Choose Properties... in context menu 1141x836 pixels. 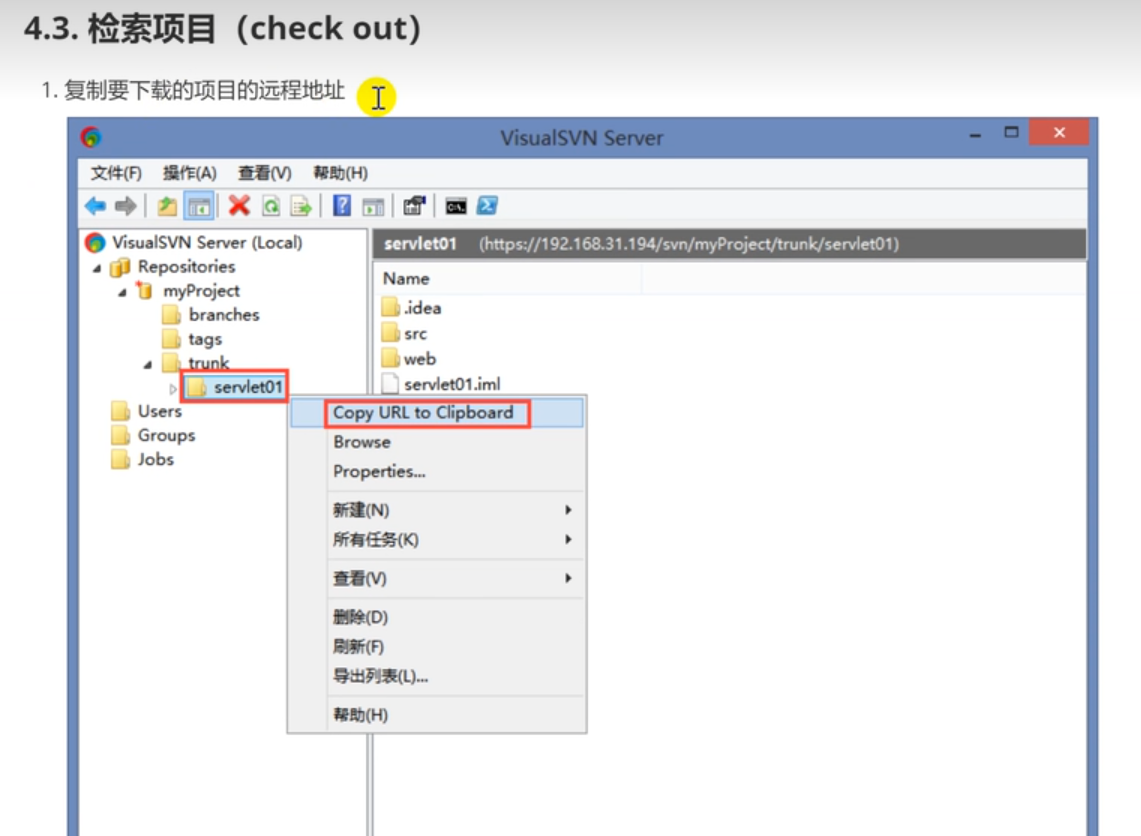pos(437,471)
